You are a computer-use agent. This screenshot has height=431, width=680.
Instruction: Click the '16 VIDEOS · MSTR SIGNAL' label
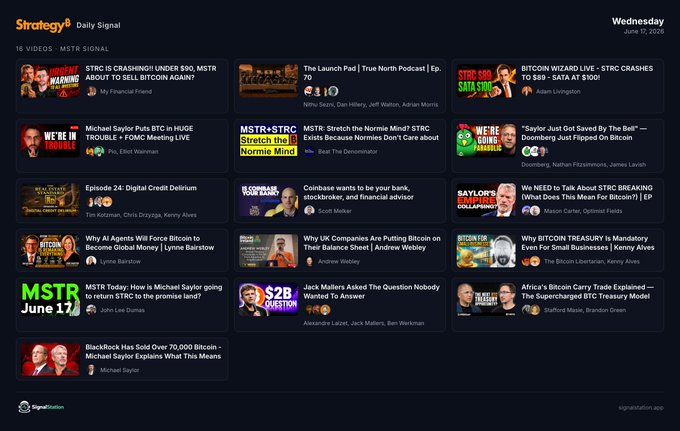(62, 49)
